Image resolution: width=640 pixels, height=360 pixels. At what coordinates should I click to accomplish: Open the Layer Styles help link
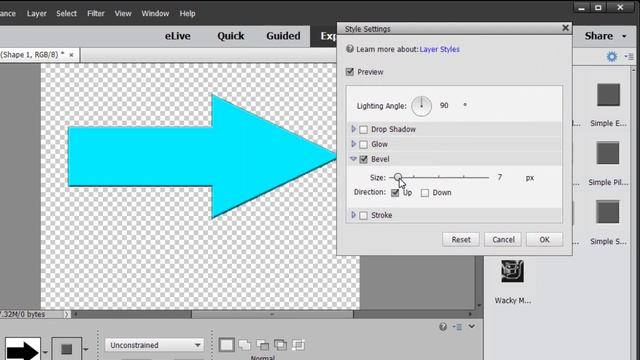[x=439, y=49]
